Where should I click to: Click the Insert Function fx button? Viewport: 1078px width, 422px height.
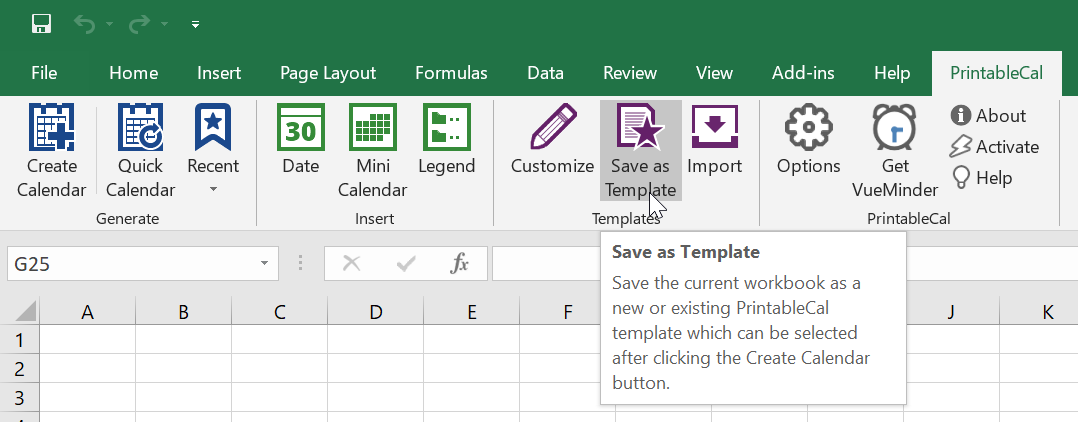[459, 264]
